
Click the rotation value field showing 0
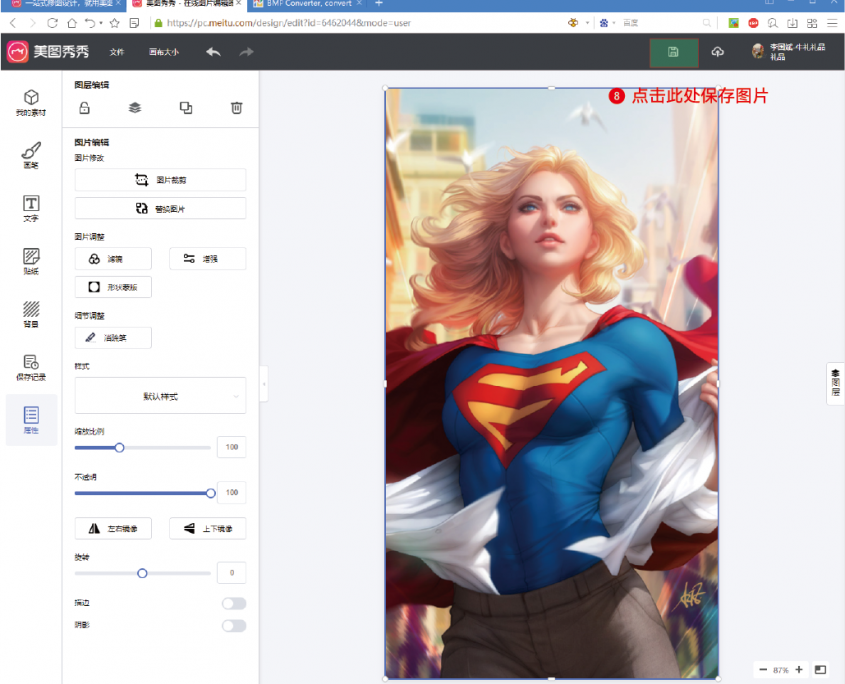click(x=232, y=572)
